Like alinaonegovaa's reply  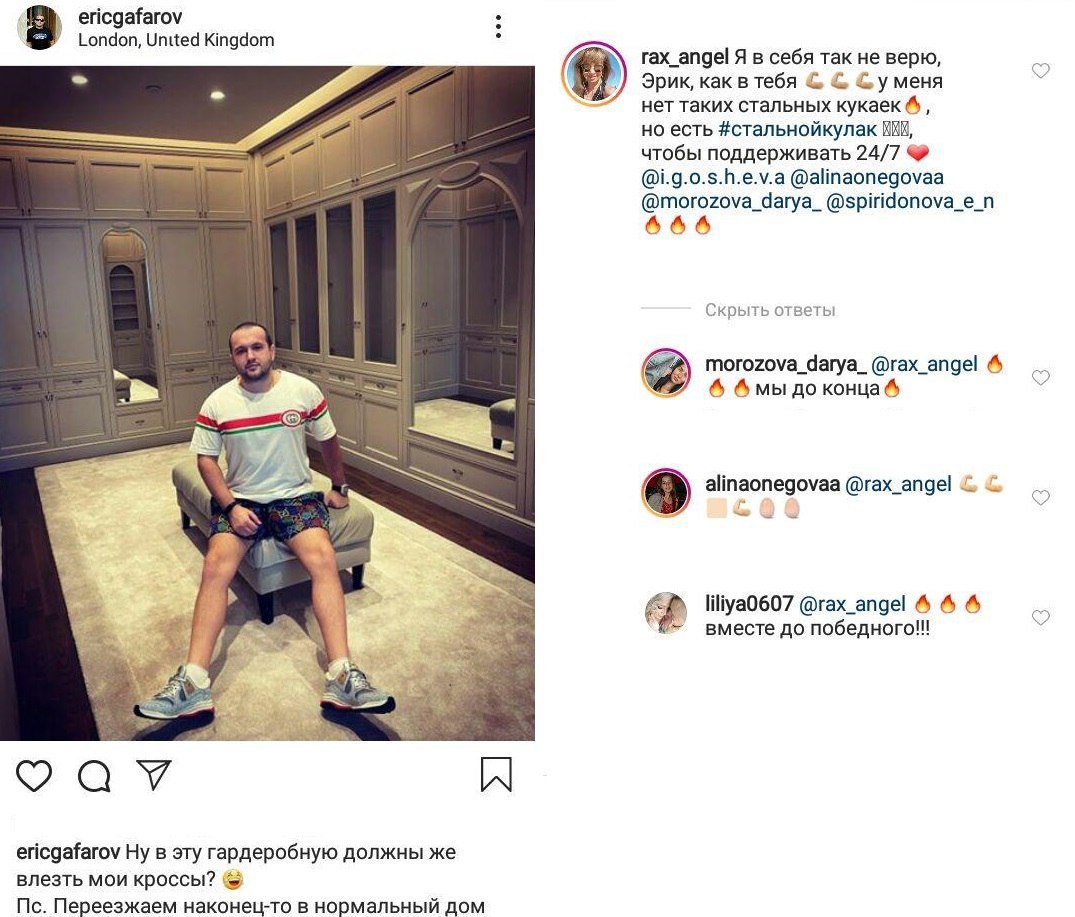click(x=1041, y=497)
